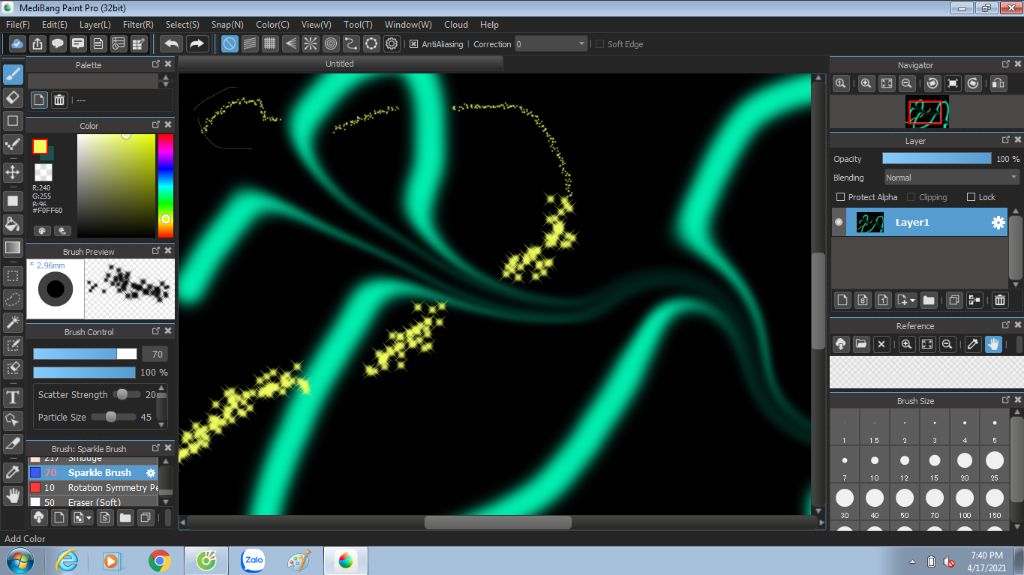Select the rectangular Select tool
Viewport: 1024px width, 575px height.
(12, 276)
